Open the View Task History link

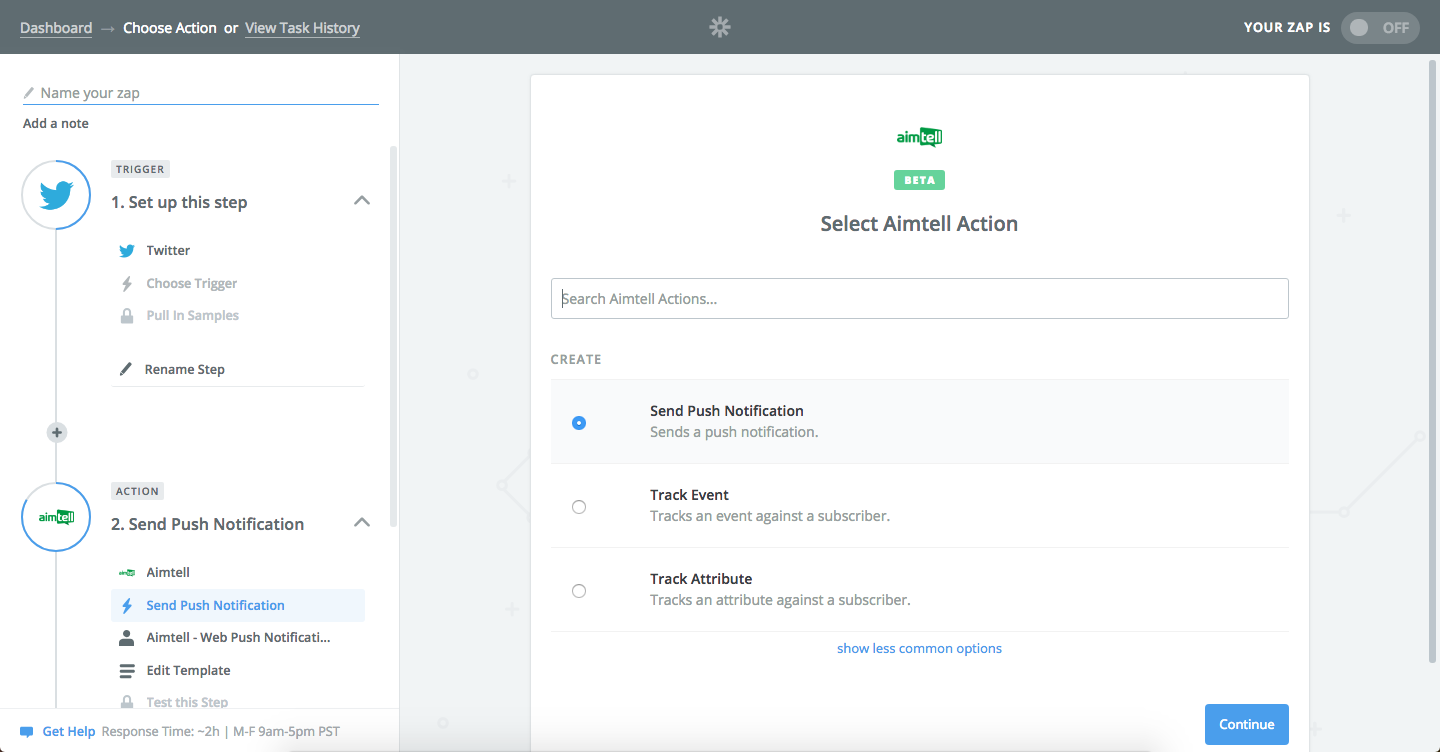(302, 28)
